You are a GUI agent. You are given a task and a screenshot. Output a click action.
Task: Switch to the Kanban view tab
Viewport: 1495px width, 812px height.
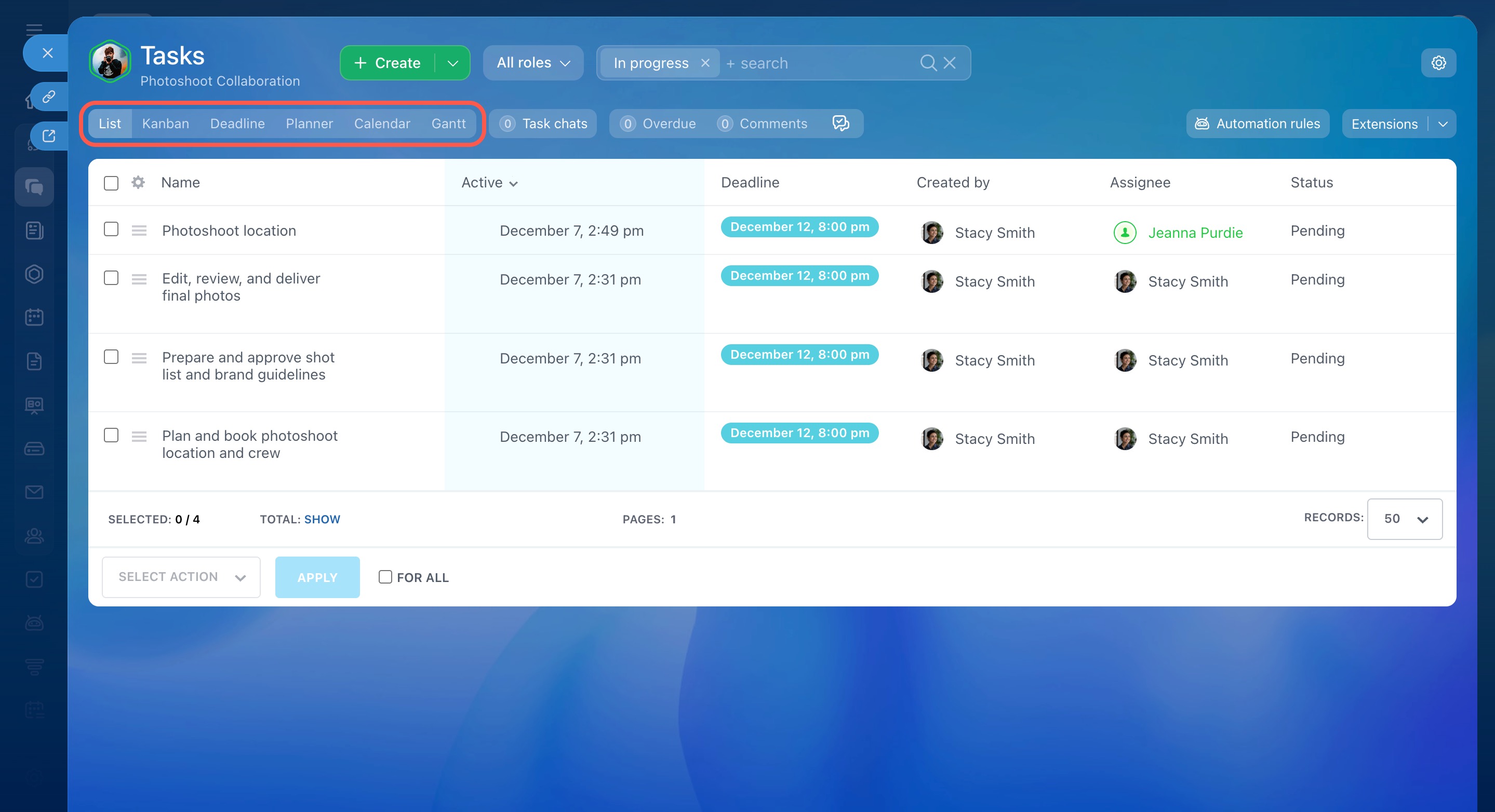(165, 124)
